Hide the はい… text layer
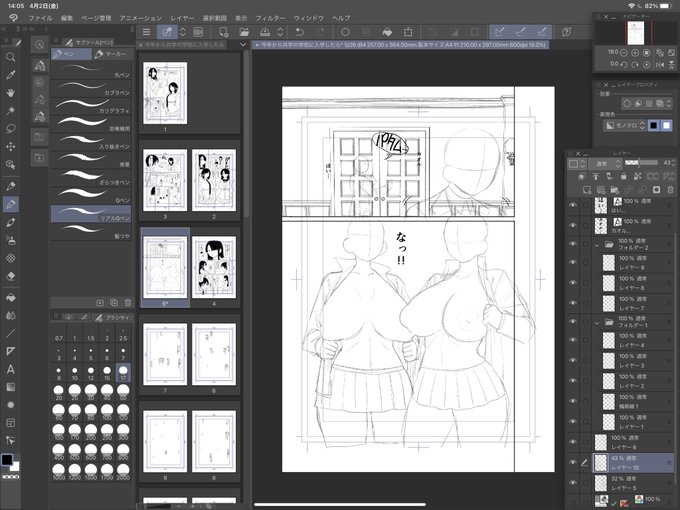This screenshot has width=680, height=510. 573,205
